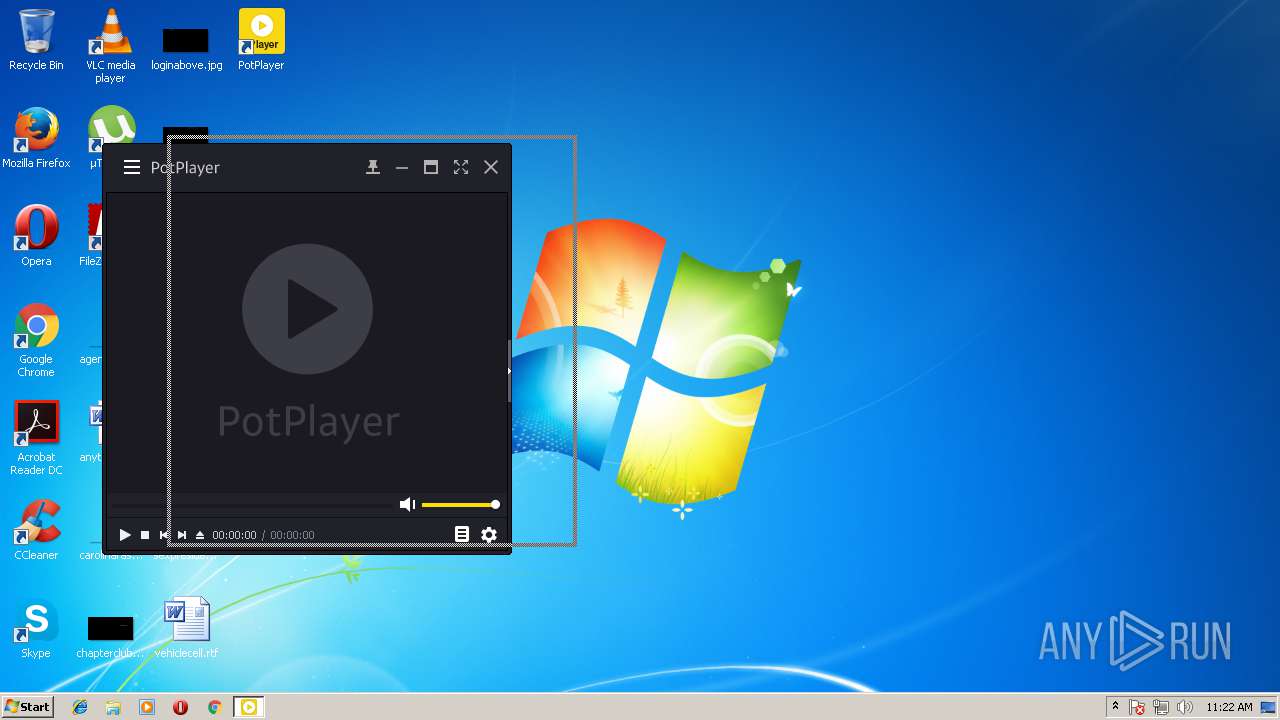Click the large center play button
The height and width of the screenshot is (720, 1280).
(x=307, y=309)
